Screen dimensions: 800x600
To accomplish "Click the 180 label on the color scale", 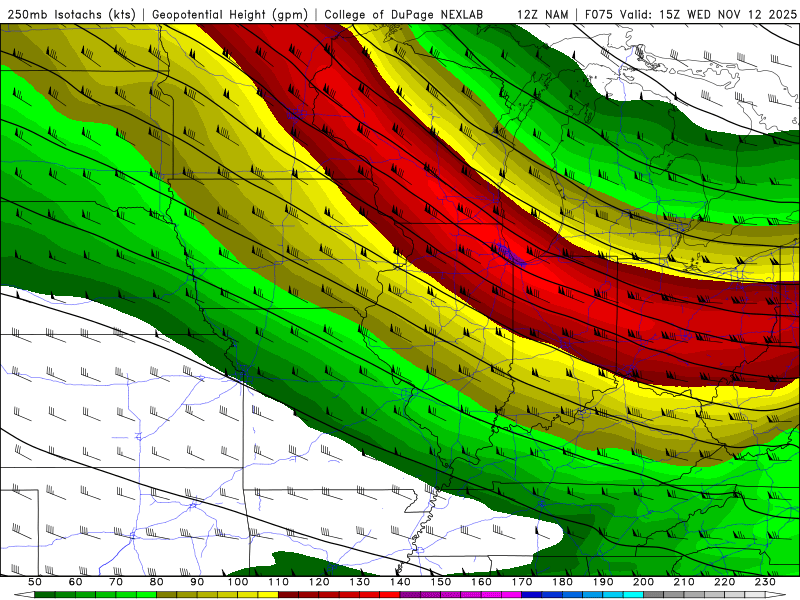I will point(562,582).
